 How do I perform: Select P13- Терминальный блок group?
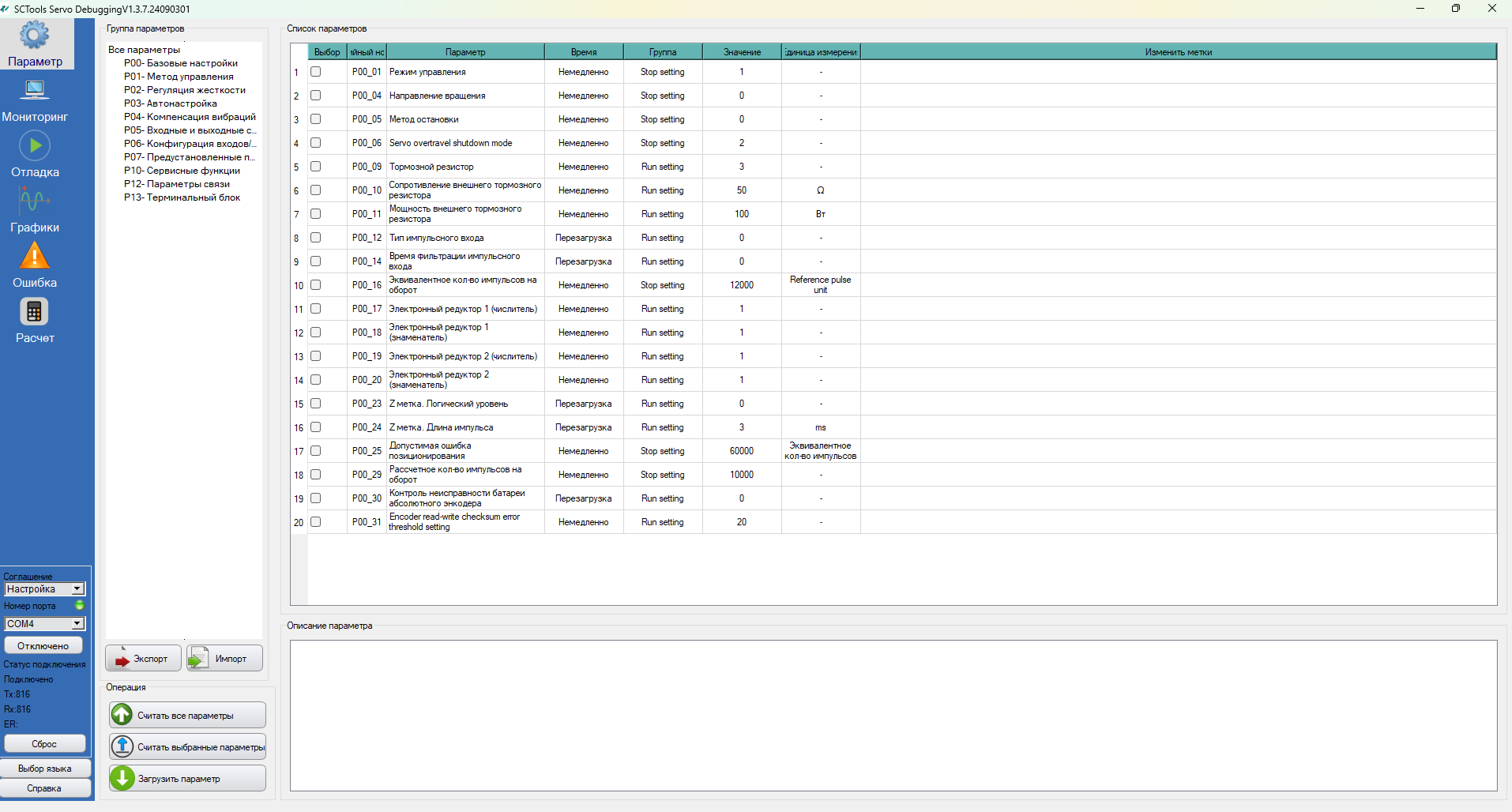(182, 197)
